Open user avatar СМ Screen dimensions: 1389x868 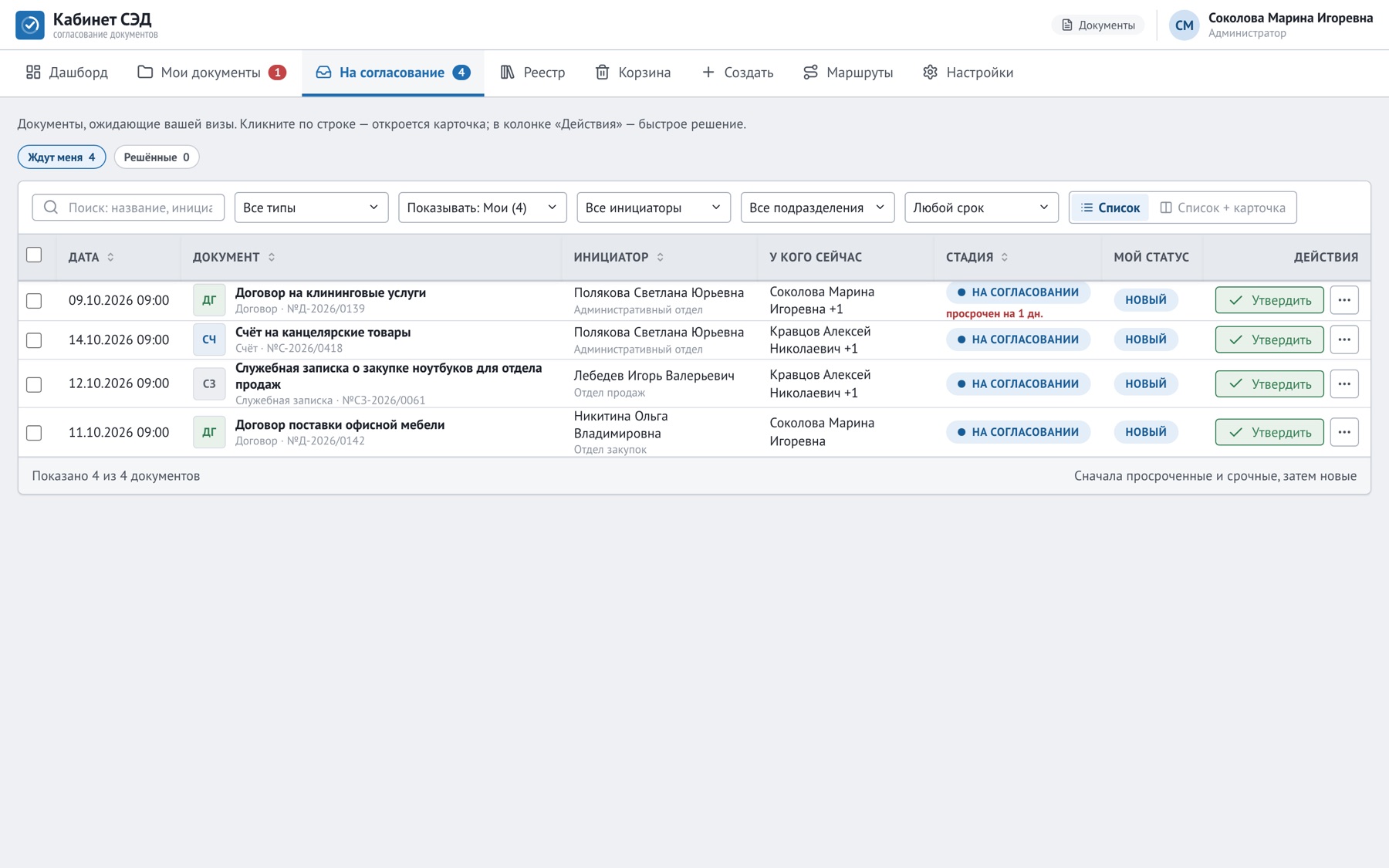point(1184,25)
